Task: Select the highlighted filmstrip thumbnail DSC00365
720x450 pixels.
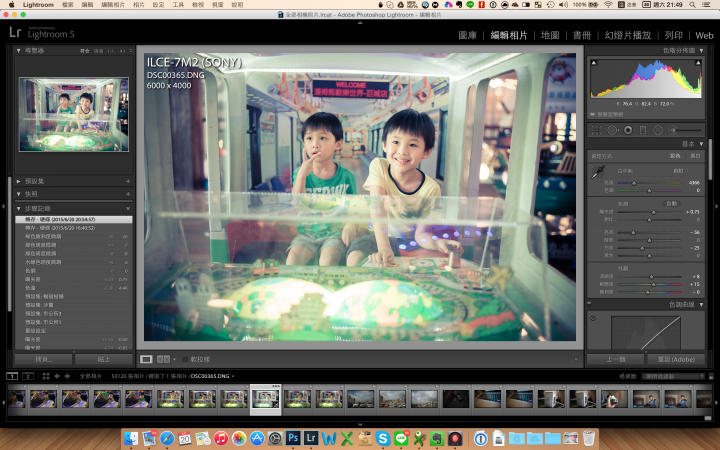Action: (265, 399)
